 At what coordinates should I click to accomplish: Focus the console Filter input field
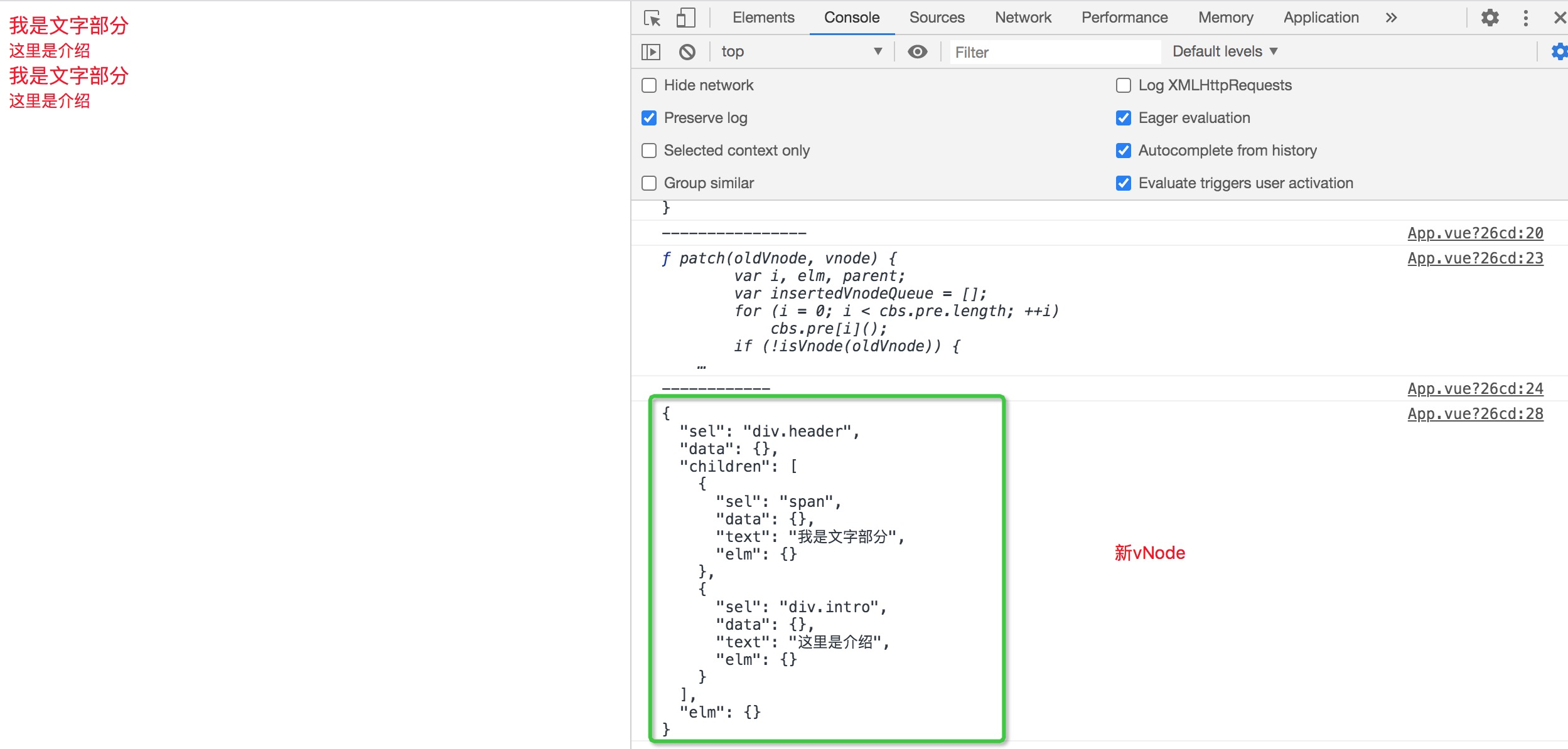pos(1055,52)
